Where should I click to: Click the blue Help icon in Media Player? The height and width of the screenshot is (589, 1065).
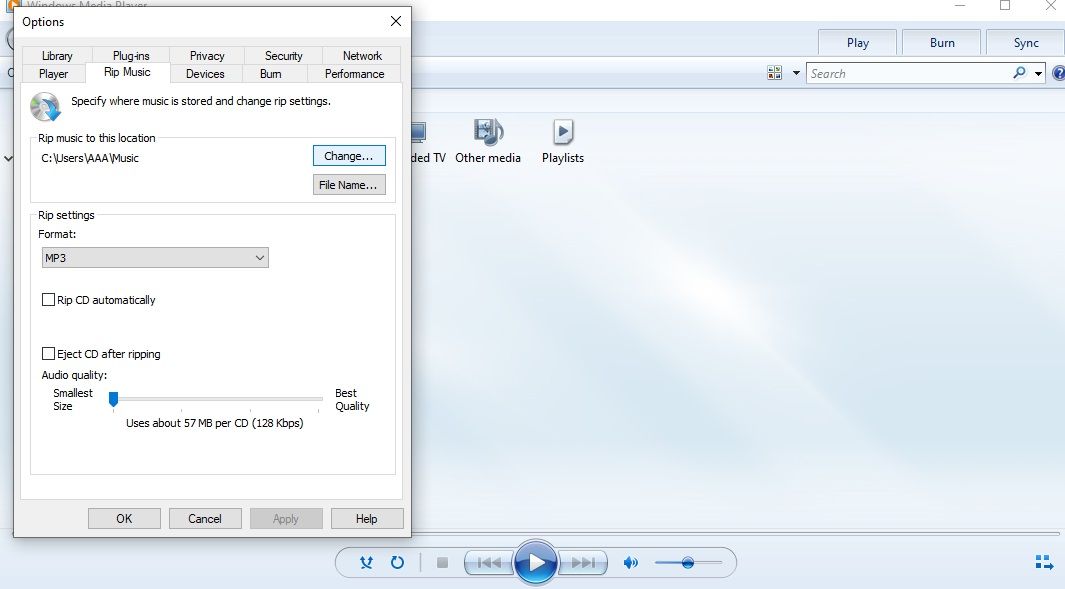click(1058, 73)
